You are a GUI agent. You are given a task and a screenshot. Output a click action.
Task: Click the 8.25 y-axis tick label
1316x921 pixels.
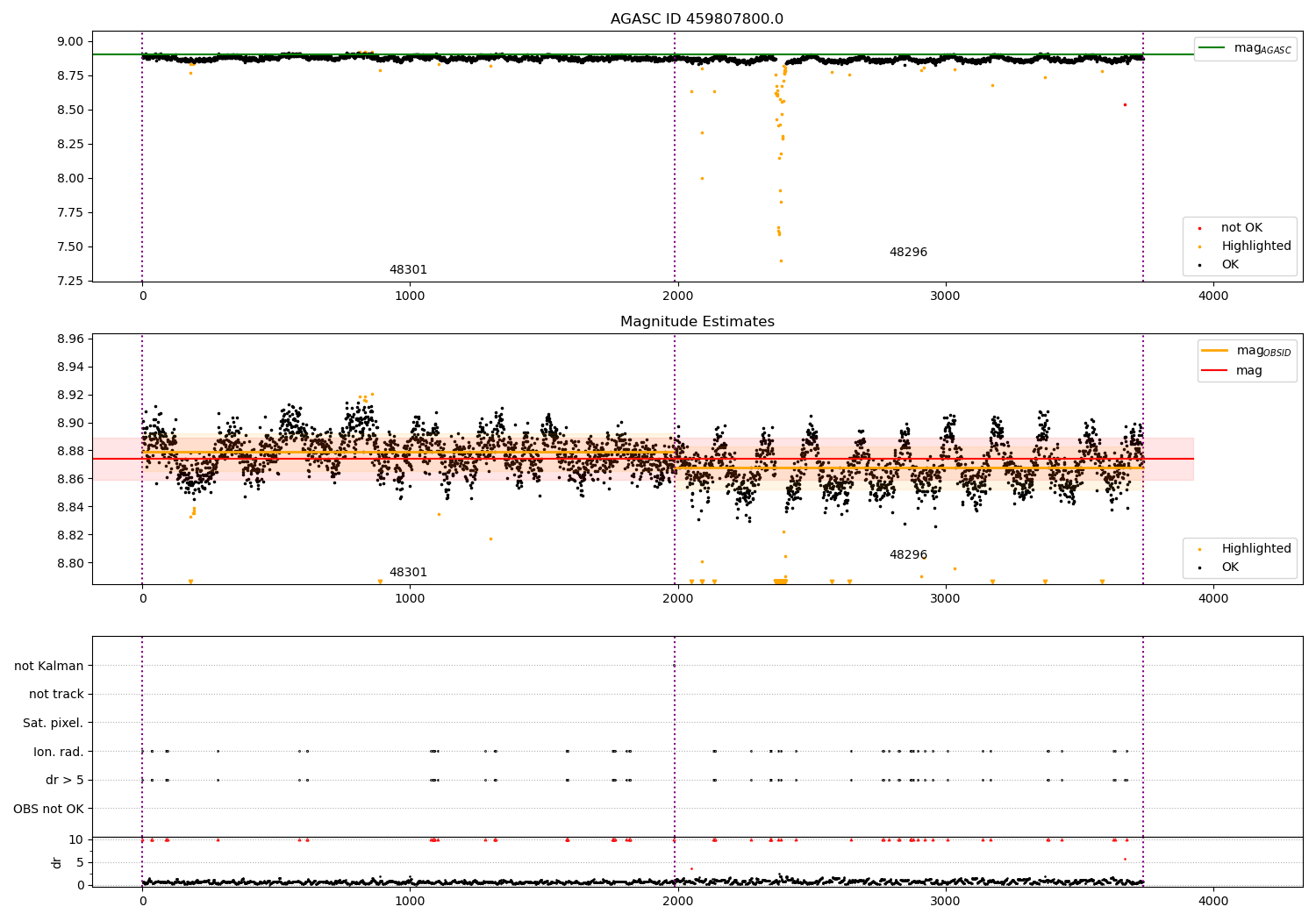70,144
